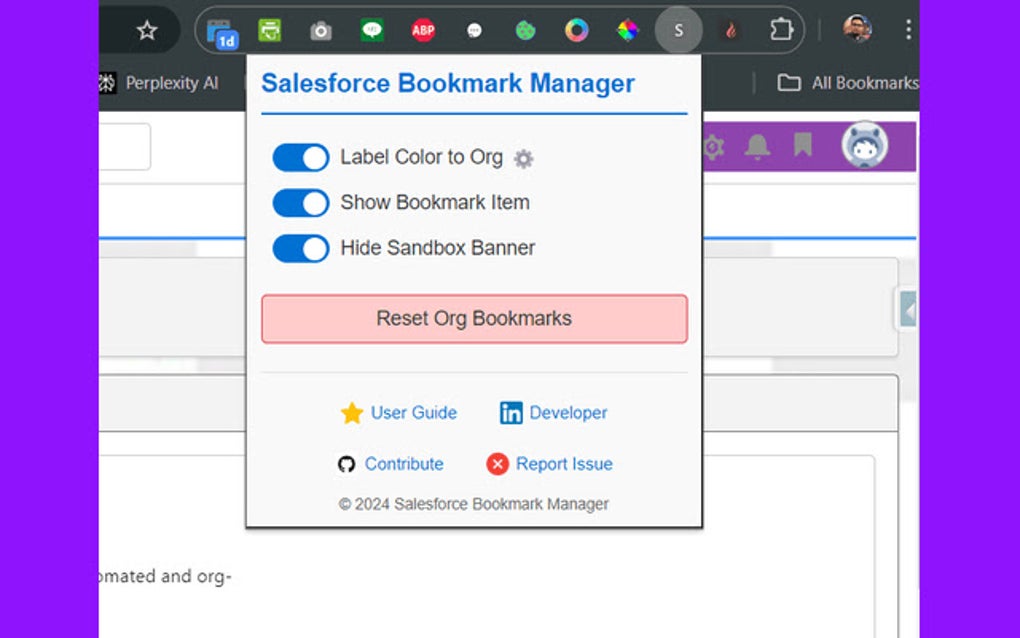
Task: Click the gear icon next to Label Color to Org
Action: [x=524, y=158]
